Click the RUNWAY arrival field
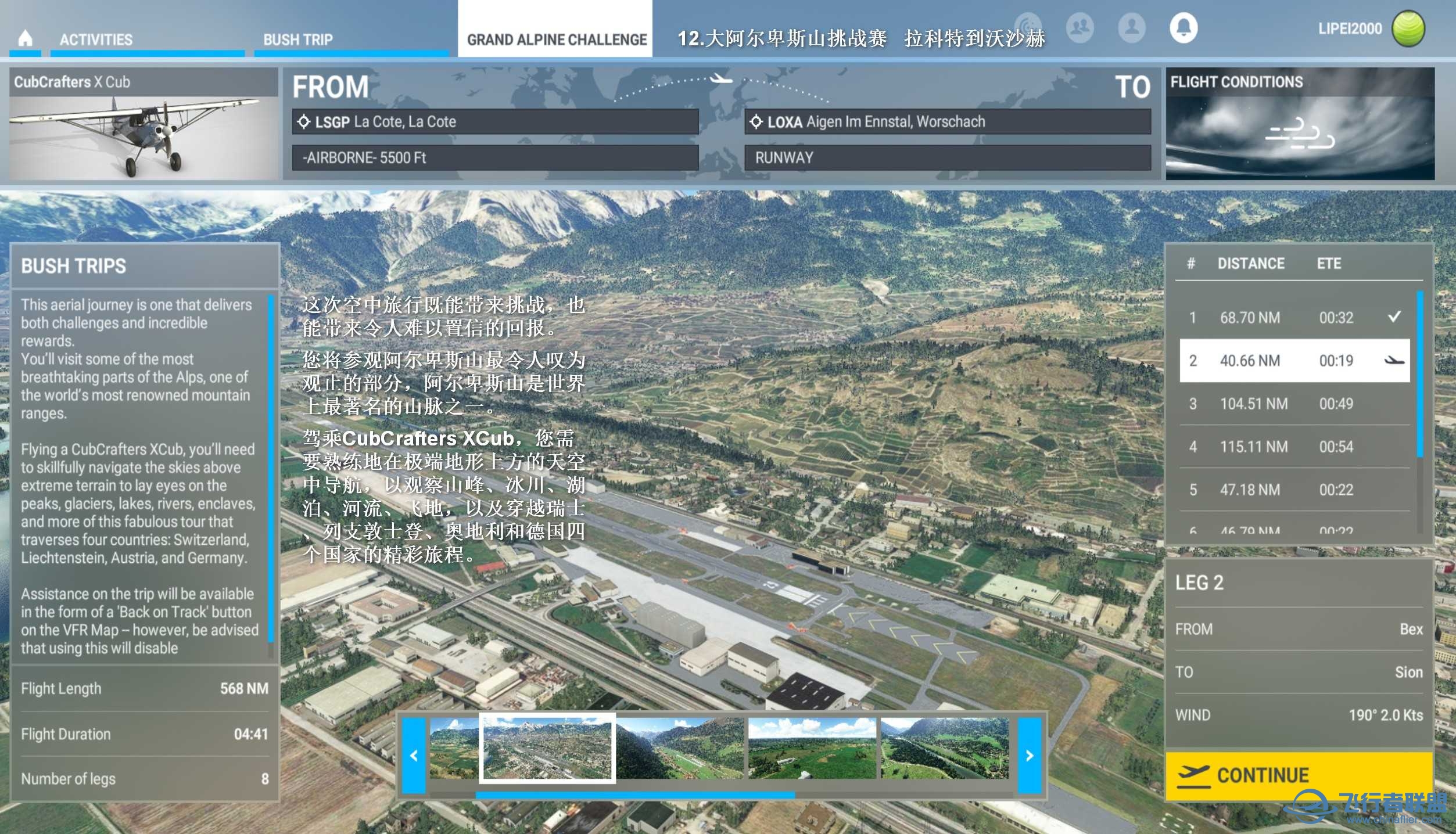 948,157
